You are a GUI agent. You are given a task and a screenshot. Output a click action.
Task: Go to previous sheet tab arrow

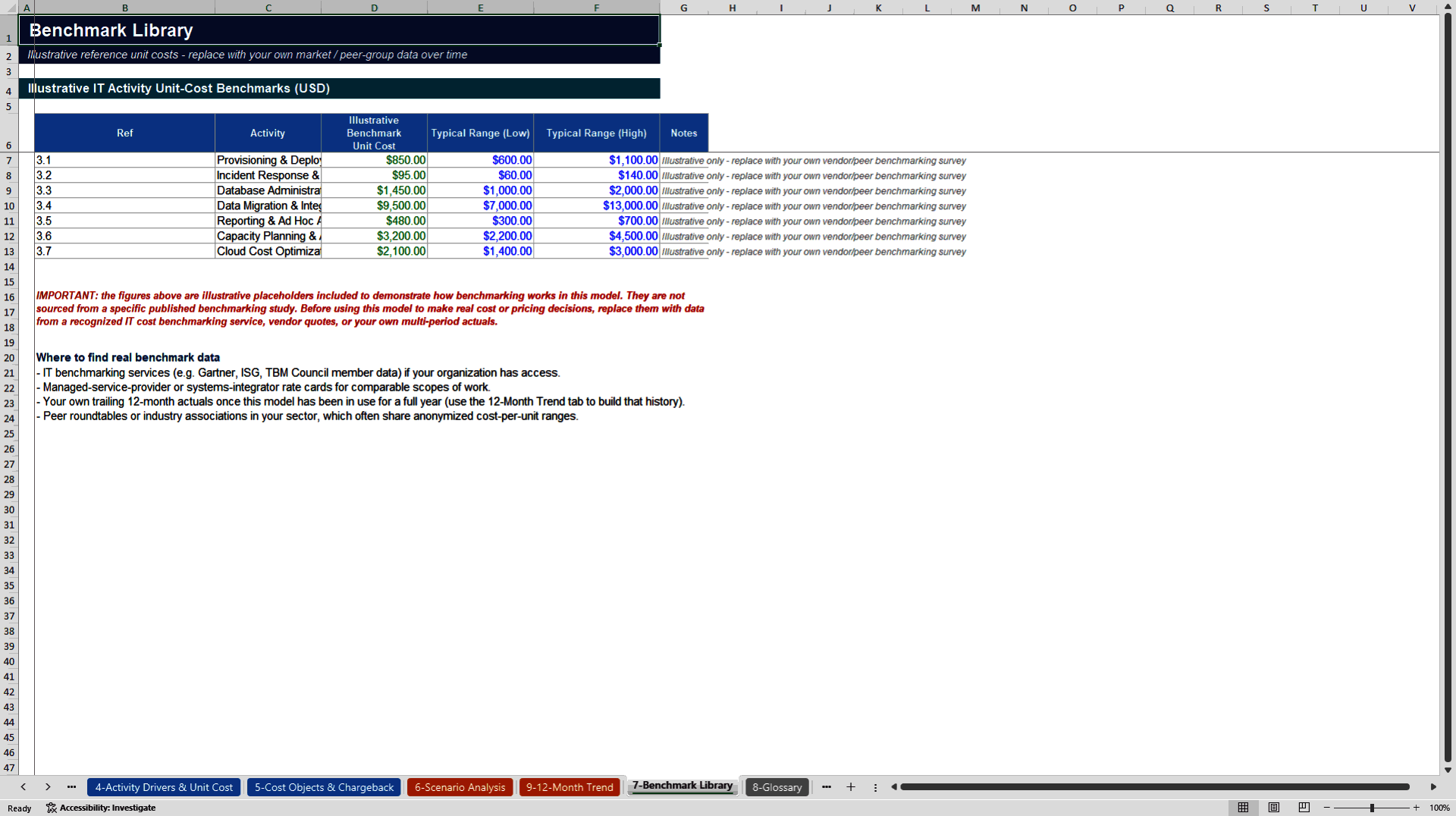point(24,787)
